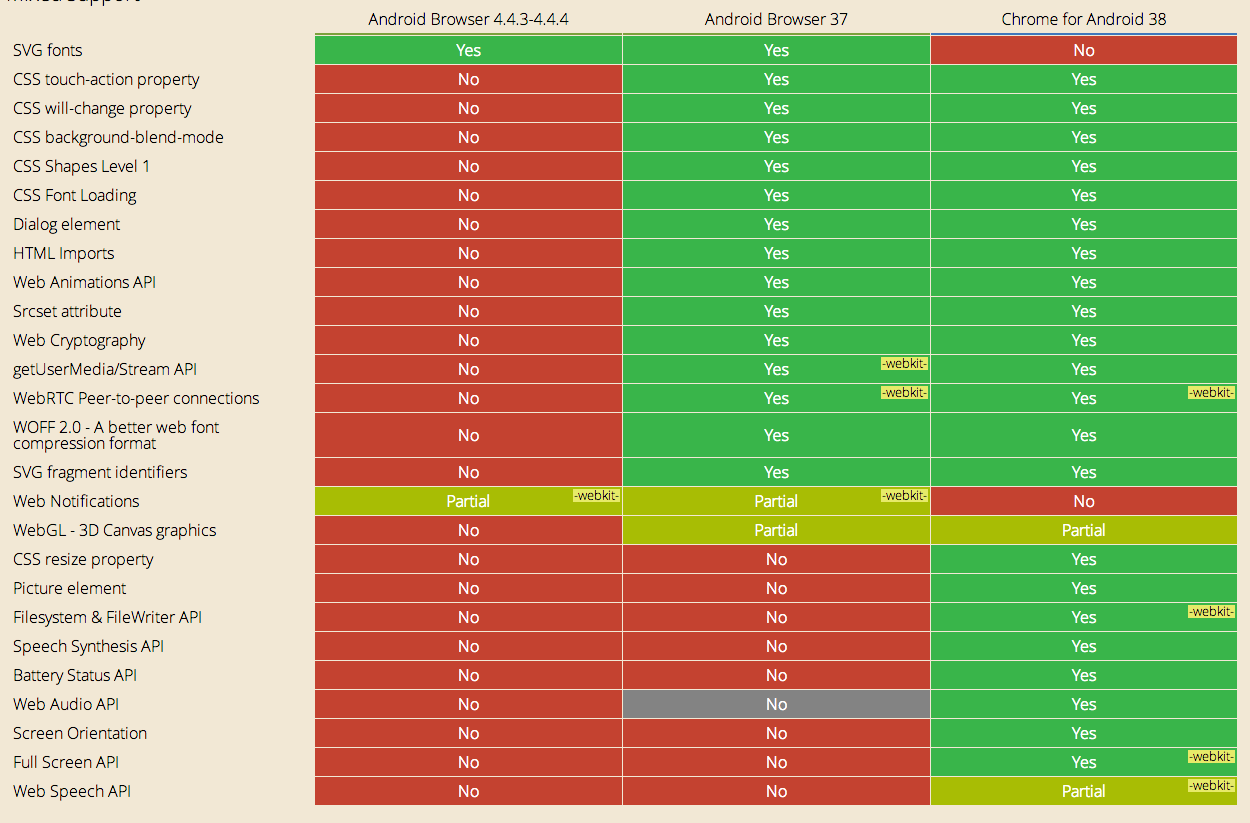Viewport: 1250px width, 823px height.
Task: Click Speech Synthesis API 'No' cell under Android Browser 4.4.3-4.4.4
Action: [468, 646]
